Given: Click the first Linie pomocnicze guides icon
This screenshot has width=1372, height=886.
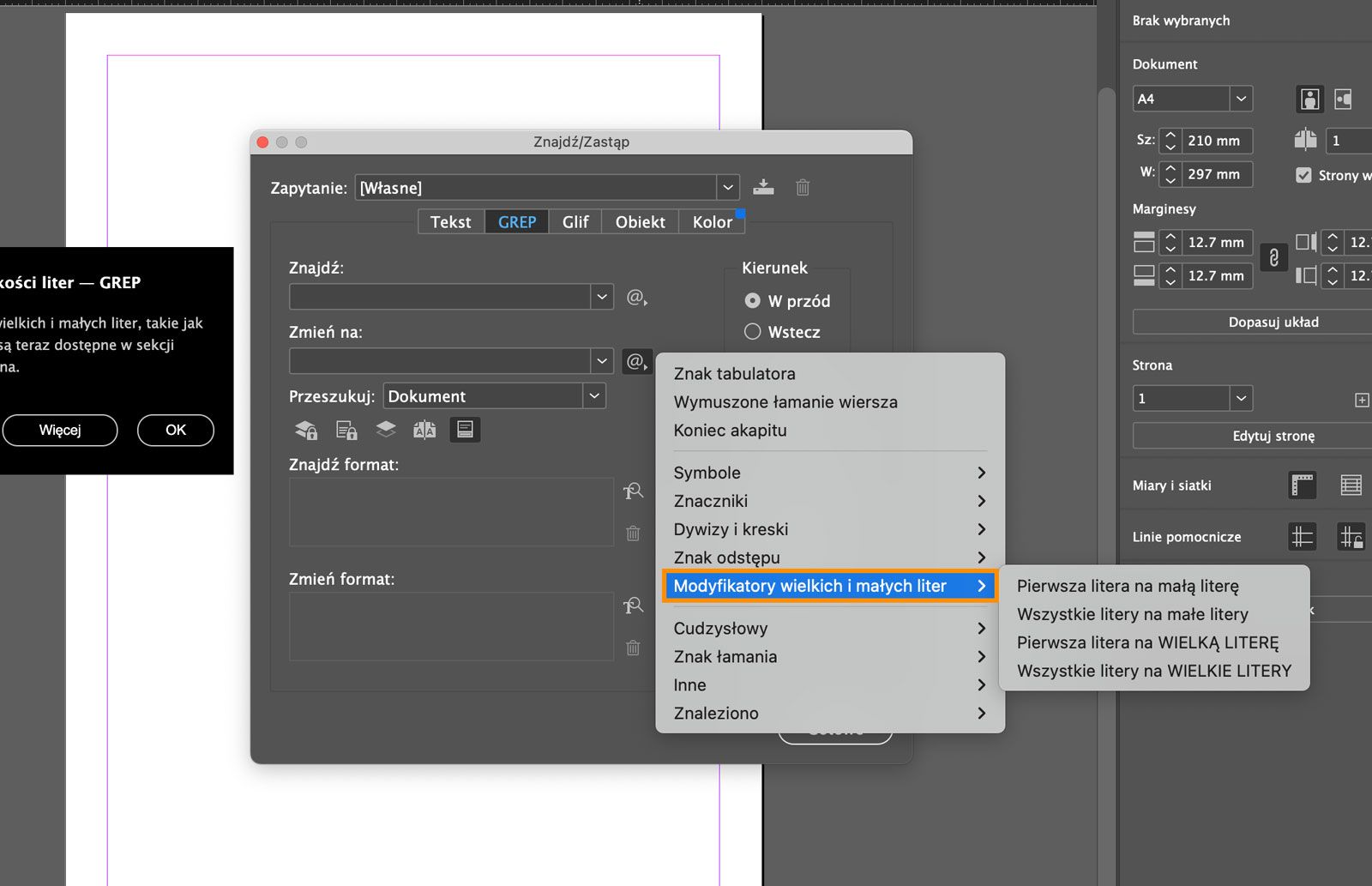Looking at the screenshot, I should click(x=1303, y=537).
